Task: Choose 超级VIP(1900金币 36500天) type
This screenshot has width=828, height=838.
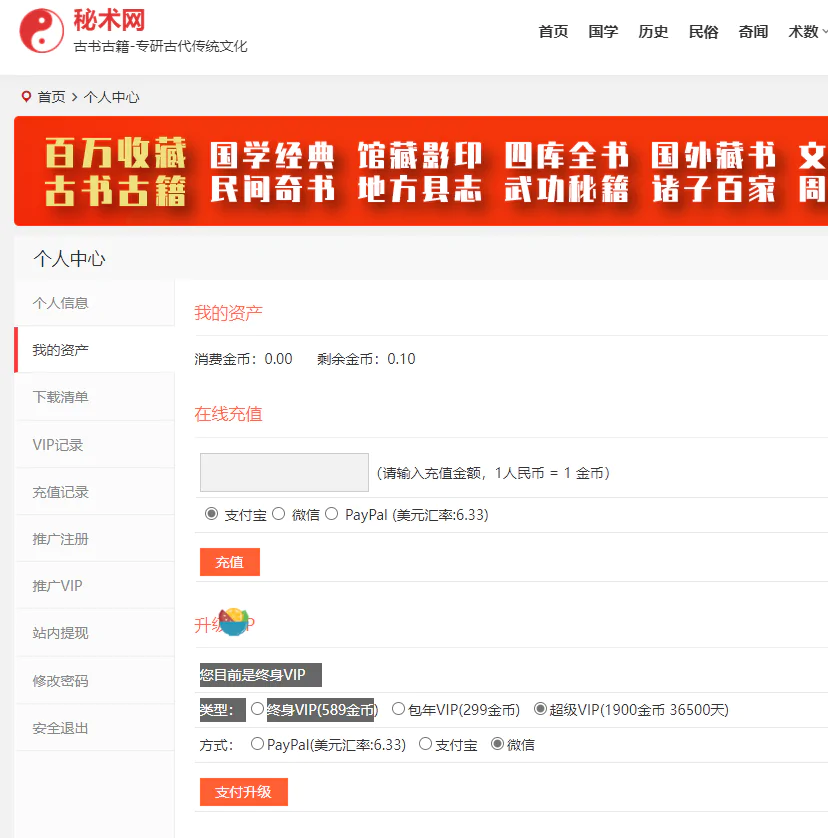Action: (x=540, y=709)
